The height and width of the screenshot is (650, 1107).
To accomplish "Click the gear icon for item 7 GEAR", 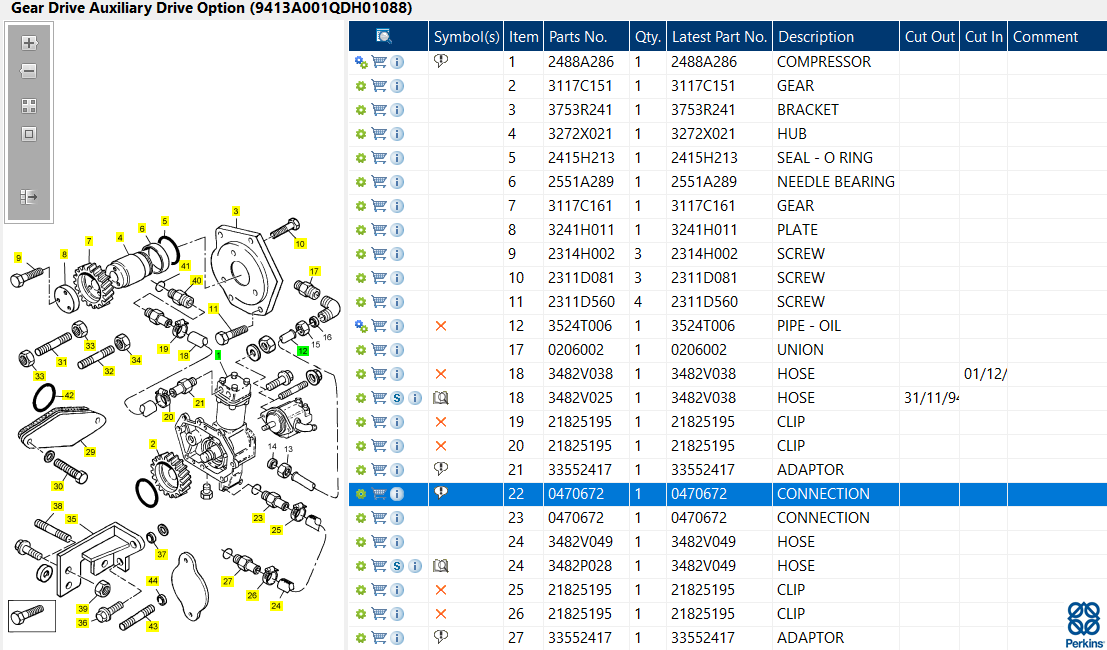I will click(361, 206).
